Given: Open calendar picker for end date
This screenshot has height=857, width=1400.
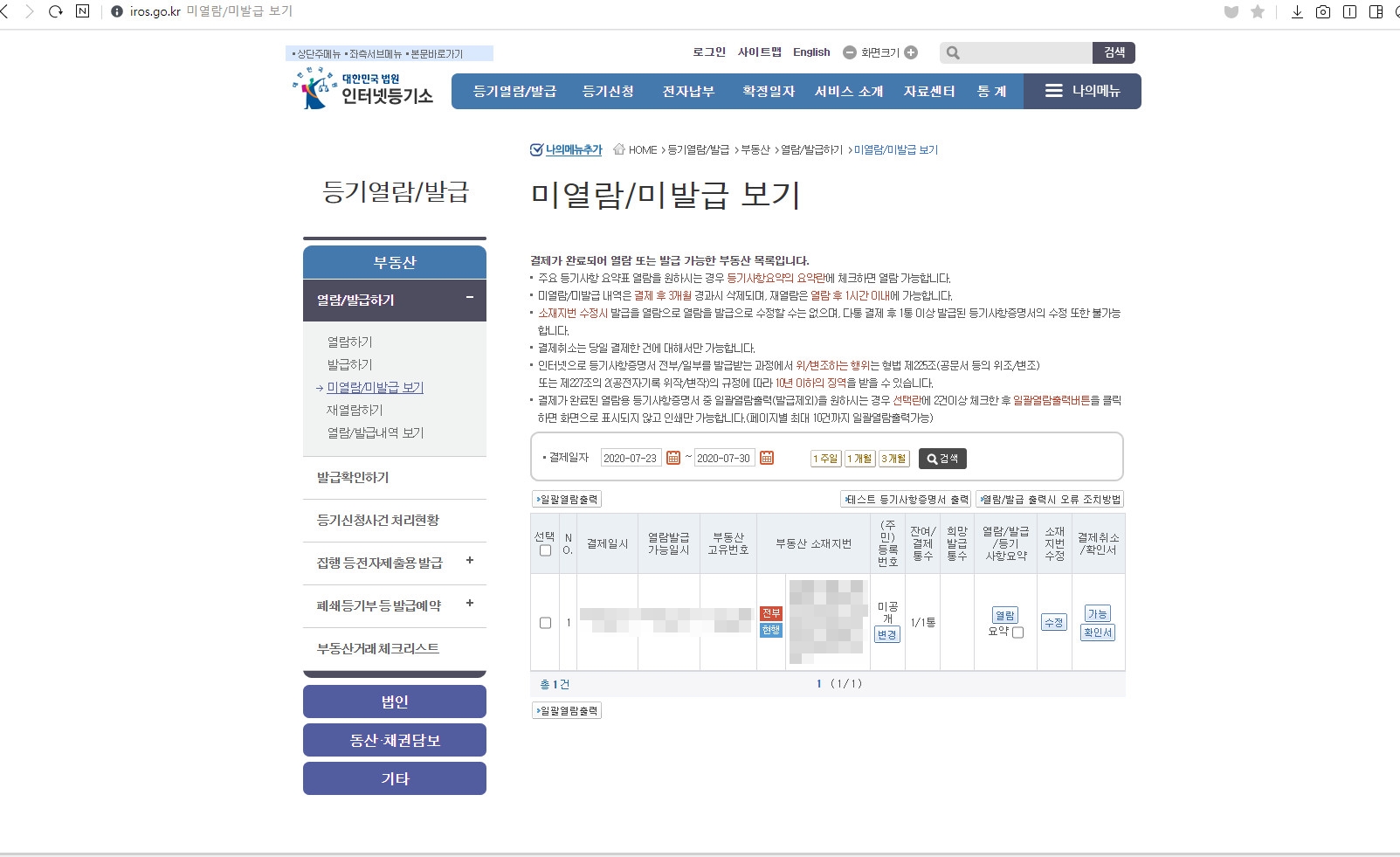Looking at the screenshot, I should click(x=767, y=458).
